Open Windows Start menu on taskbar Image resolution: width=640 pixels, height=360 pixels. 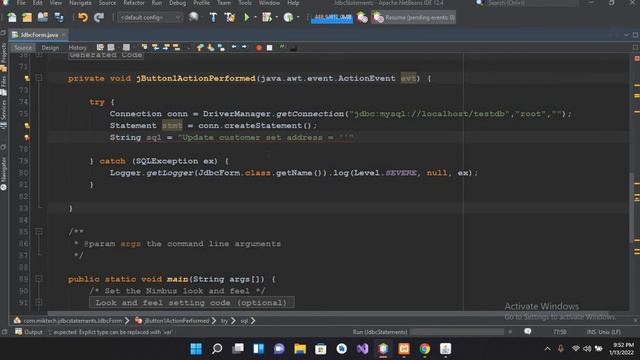click(196, 349)
